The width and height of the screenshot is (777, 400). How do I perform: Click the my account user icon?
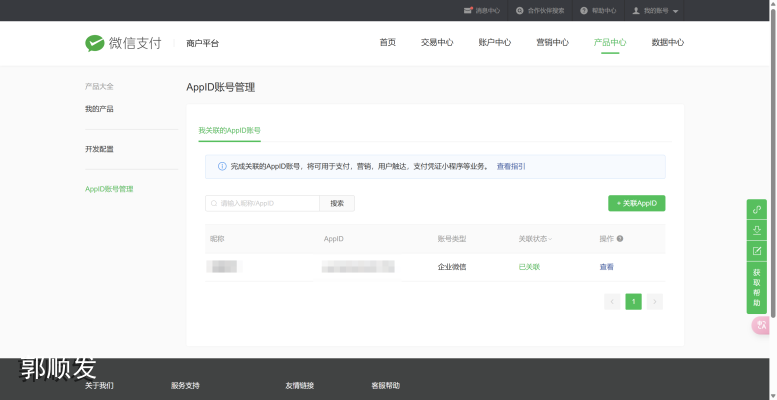click(x=636, y=10)
